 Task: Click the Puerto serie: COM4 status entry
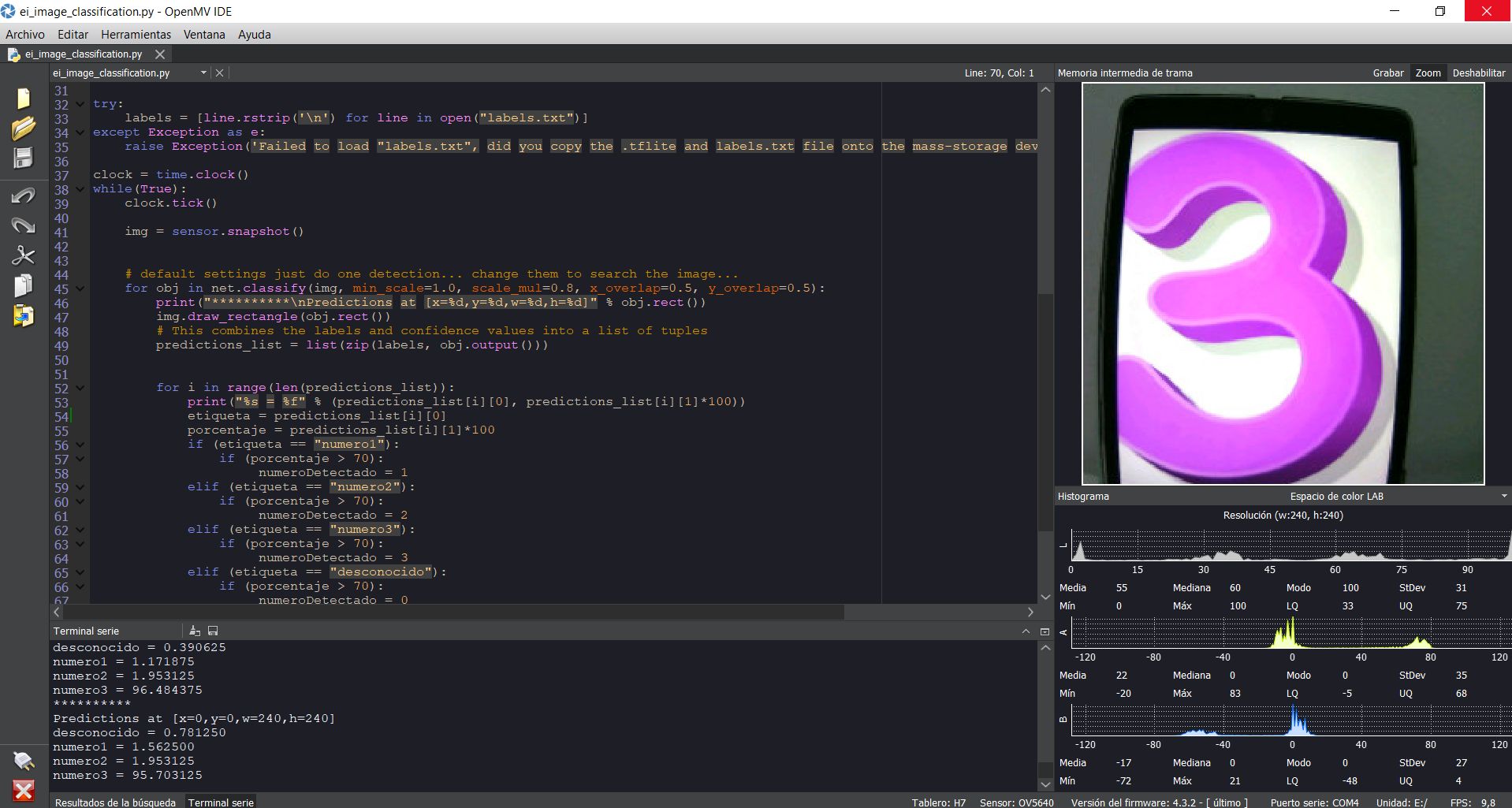tap(1314, 802)
